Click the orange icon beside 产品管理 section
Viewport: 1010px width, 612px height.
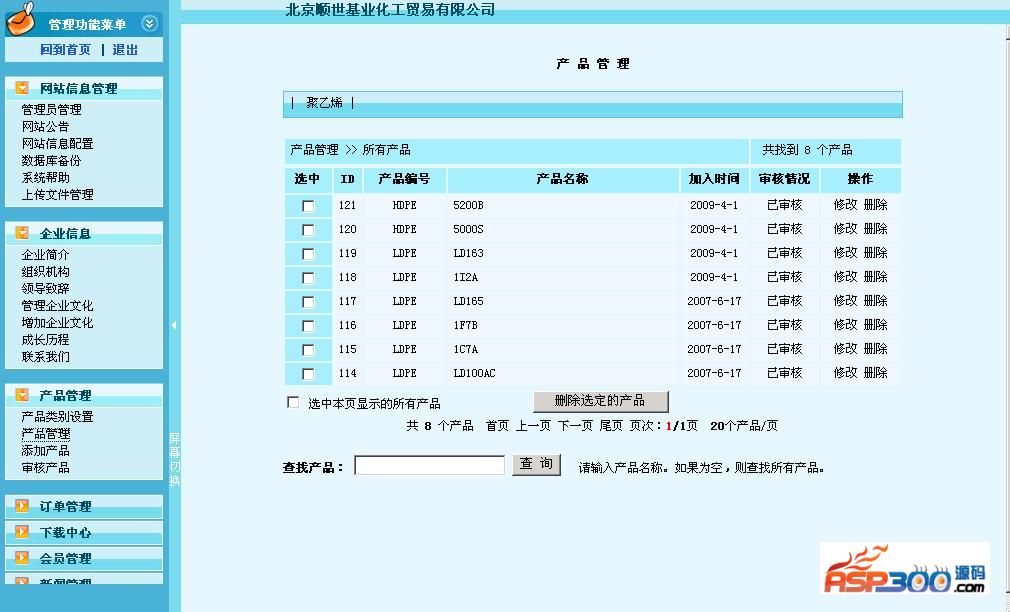click(22, 394)
